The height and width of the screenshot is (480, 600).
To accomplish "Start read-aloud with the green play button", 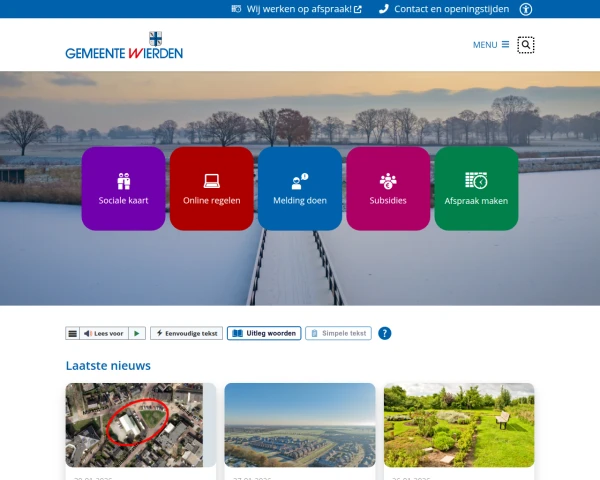I will pos(137,333).
